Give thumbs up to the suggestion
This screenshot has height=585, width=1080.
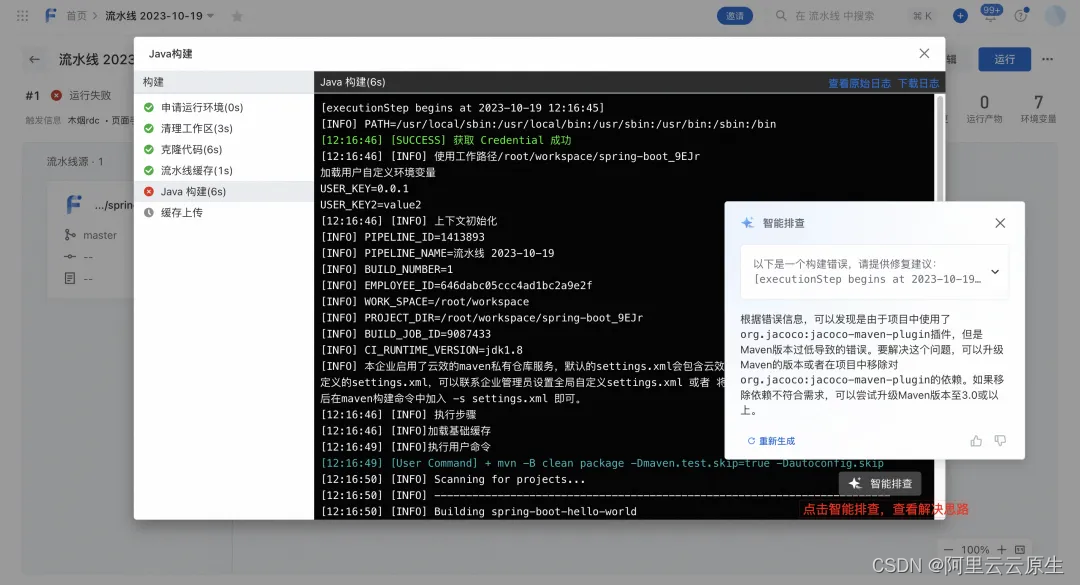pyautogui.click(x=976, y=441)
